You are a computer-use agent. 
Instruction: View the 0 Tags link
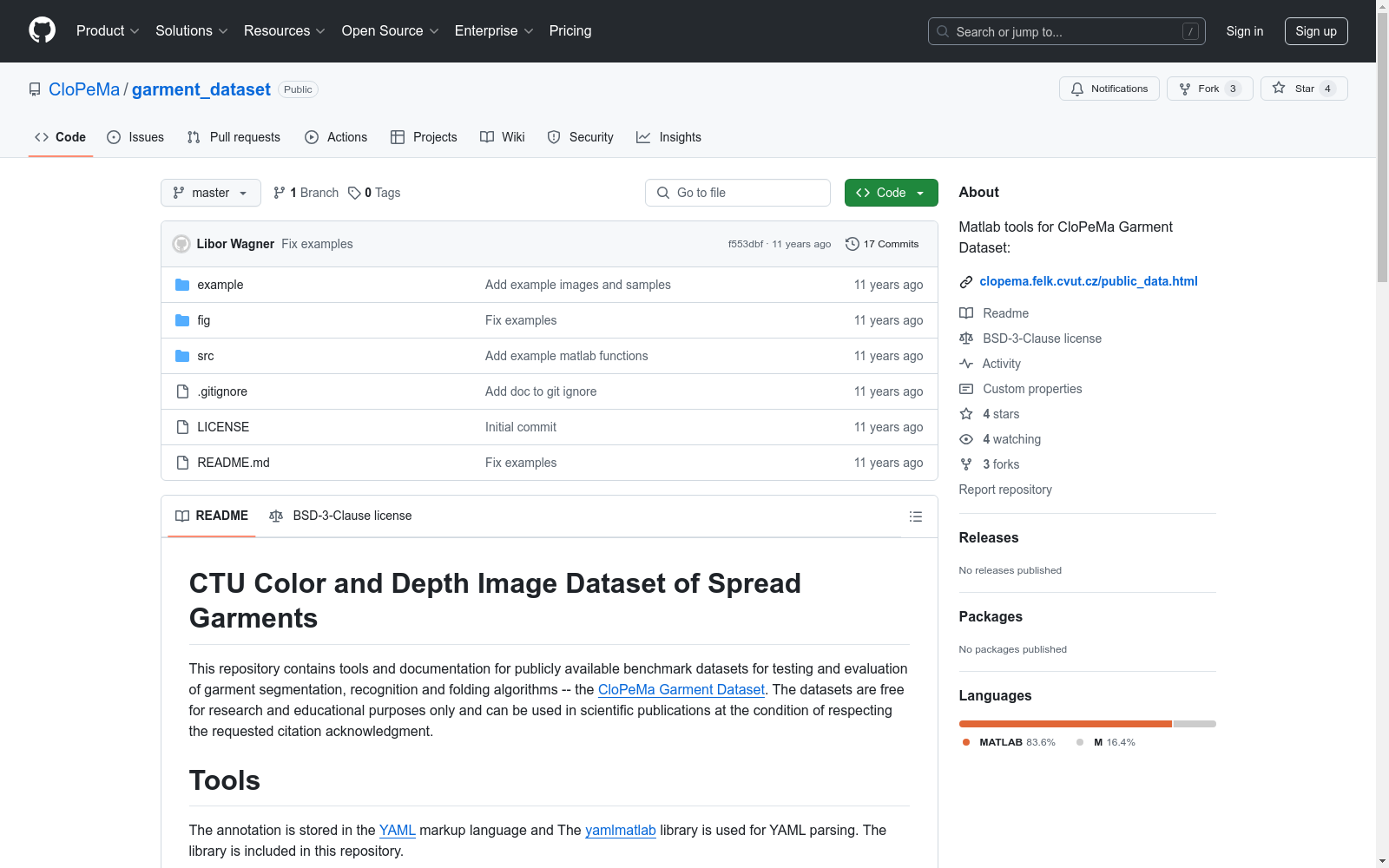(374, 193)
